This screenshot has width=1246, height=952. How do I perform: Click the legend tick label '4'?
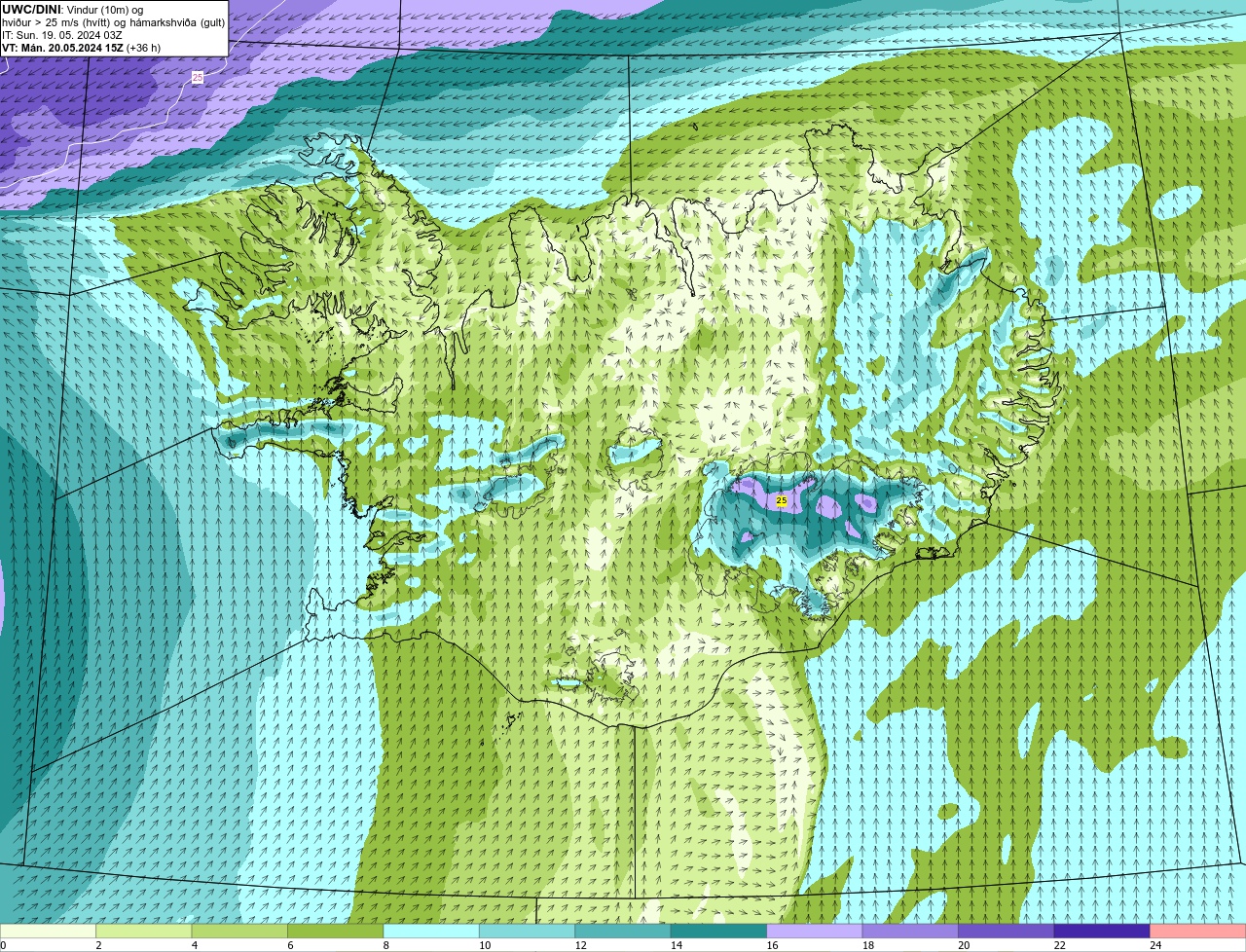pyautogui.click(x=195, y=945)
